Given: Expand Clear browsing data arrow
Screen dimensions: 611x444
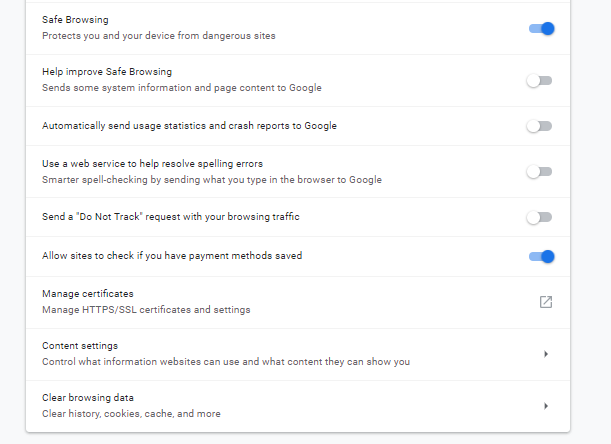Looking at the screenshot, I should [546, 406].
